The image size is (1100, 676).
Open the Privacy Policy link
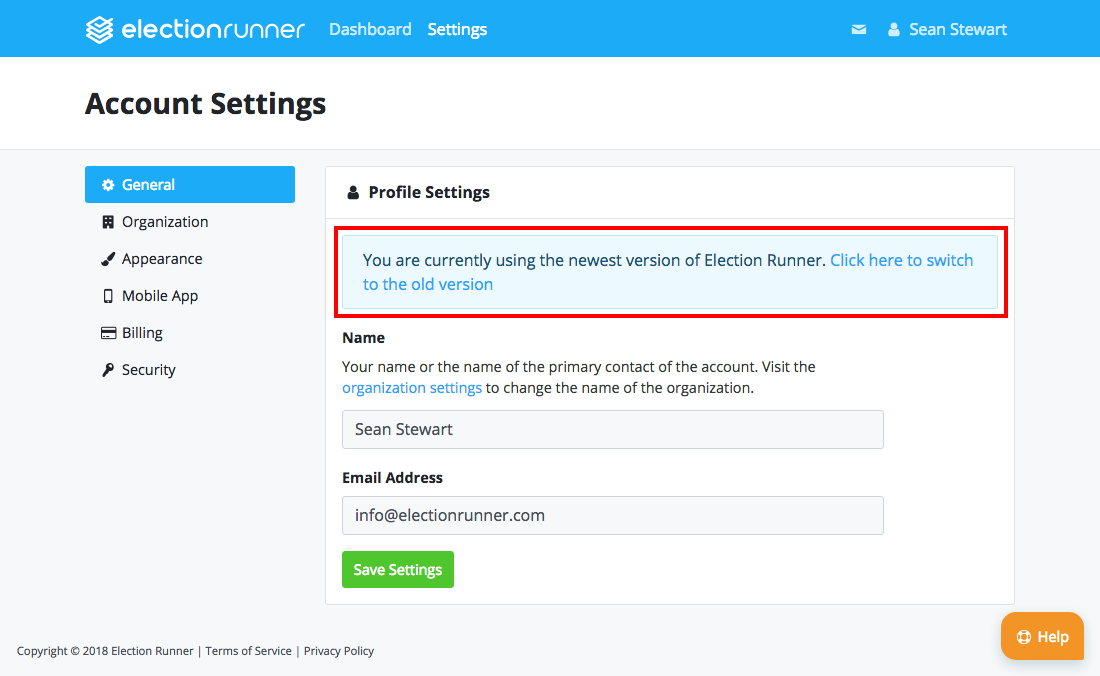[x=339, y=651]
